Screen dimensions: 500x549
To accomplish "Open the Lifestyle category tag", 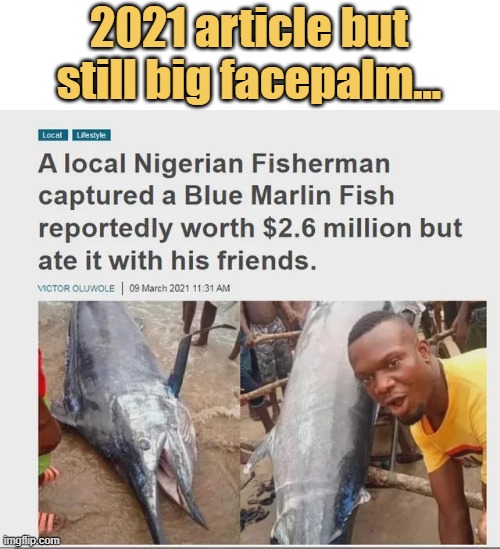I will pyautogui.click(x=91, y=135).
